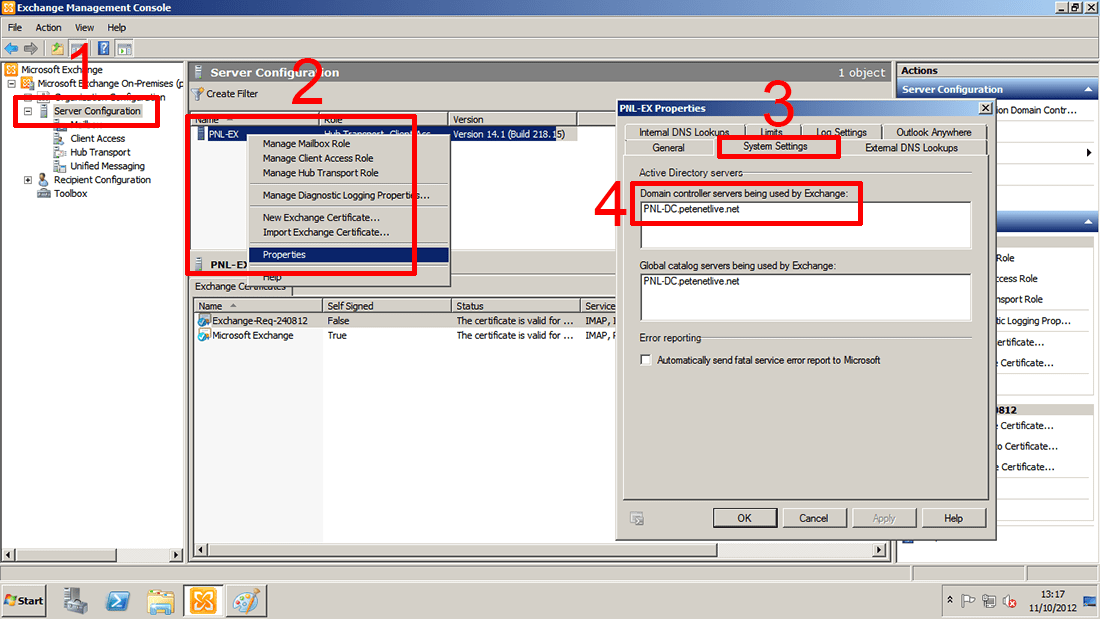
Task: Enable automatic error reporting to Microsoft
Action: pyautogui.click(x=645, y=360)
